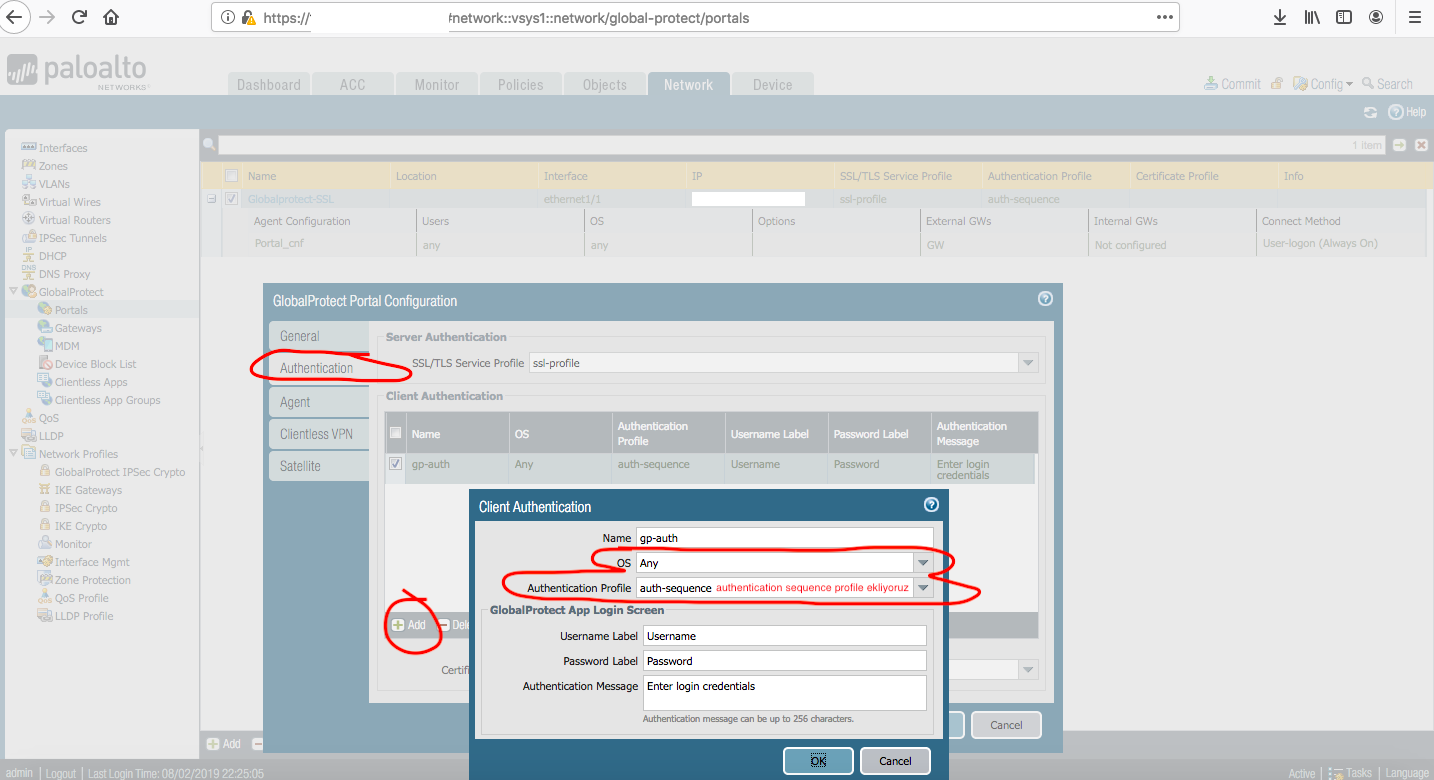Toggle the Globalprotect-SSL portal row checkbox
This screenshot has width=1434, height=780.
232,199
